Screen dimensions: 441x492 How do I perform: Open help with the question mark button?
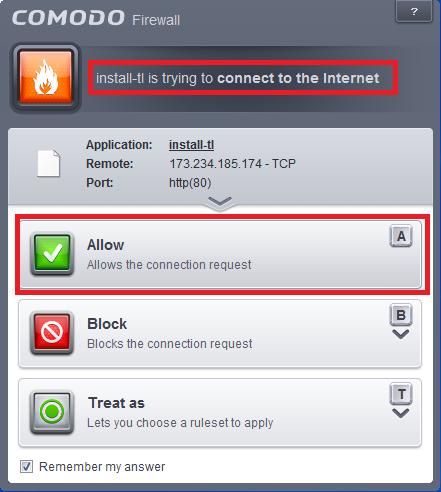pyautogui.click(x=414, y=12)
